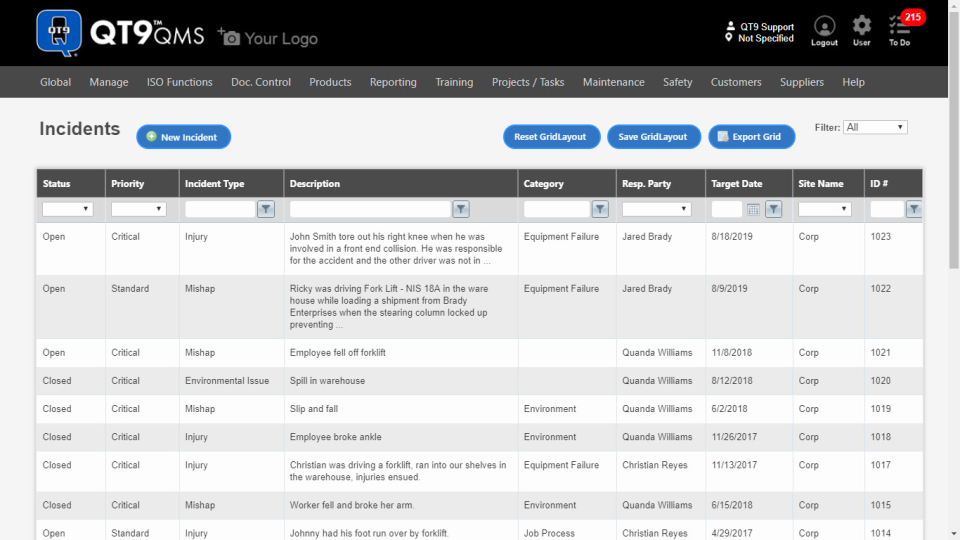Open the Training menu
Viewport: 960px width, 540px height.
(454, 82)
